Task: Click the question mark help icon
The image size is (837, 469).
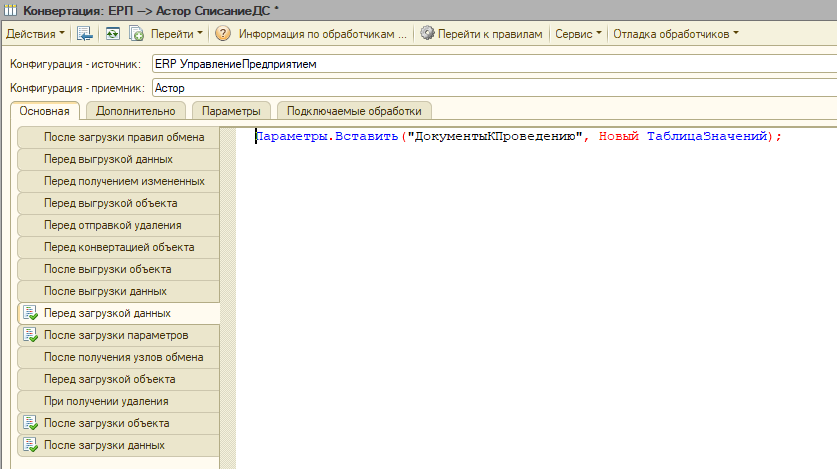Action: tap(222, 33)
